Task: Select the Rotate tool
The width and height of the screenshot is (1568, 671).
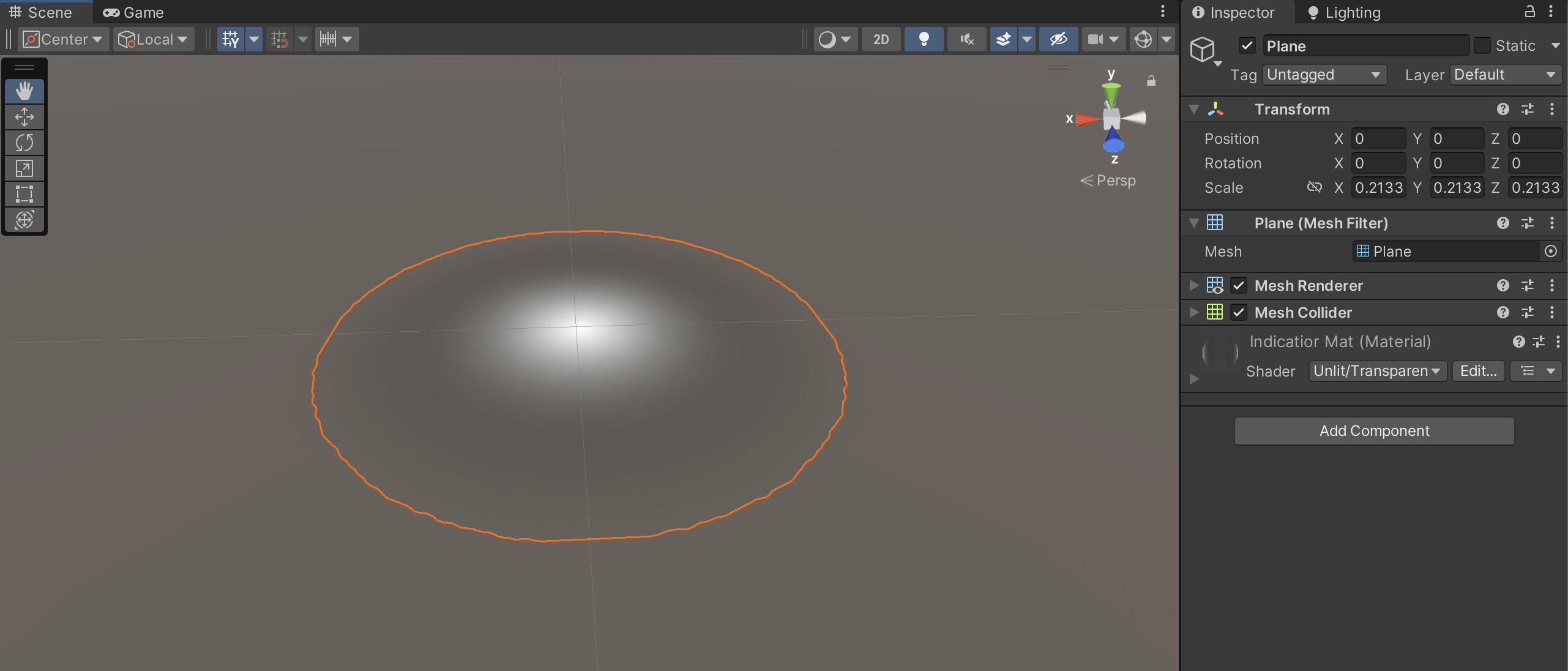Action: coord(24,143)
